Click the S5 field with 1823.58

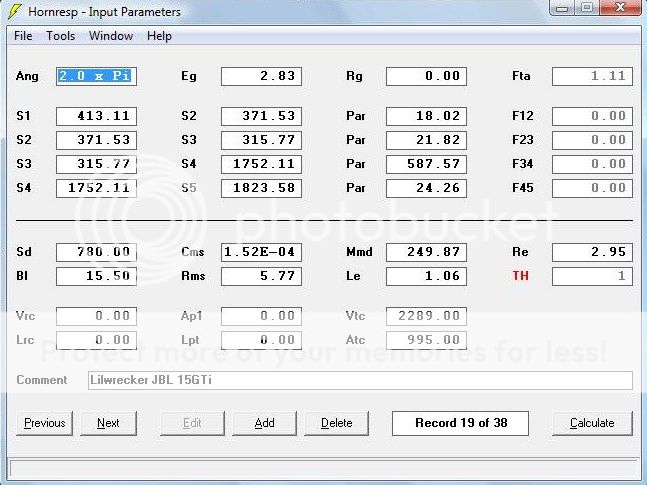pyautogui.click(x=261, y=188)
